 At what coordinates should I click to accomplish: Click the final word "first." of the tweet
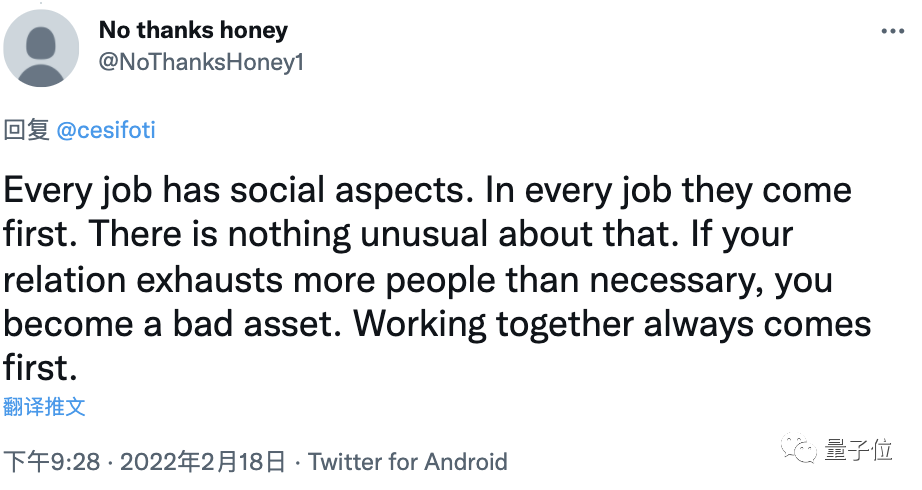tap(40, 369)
